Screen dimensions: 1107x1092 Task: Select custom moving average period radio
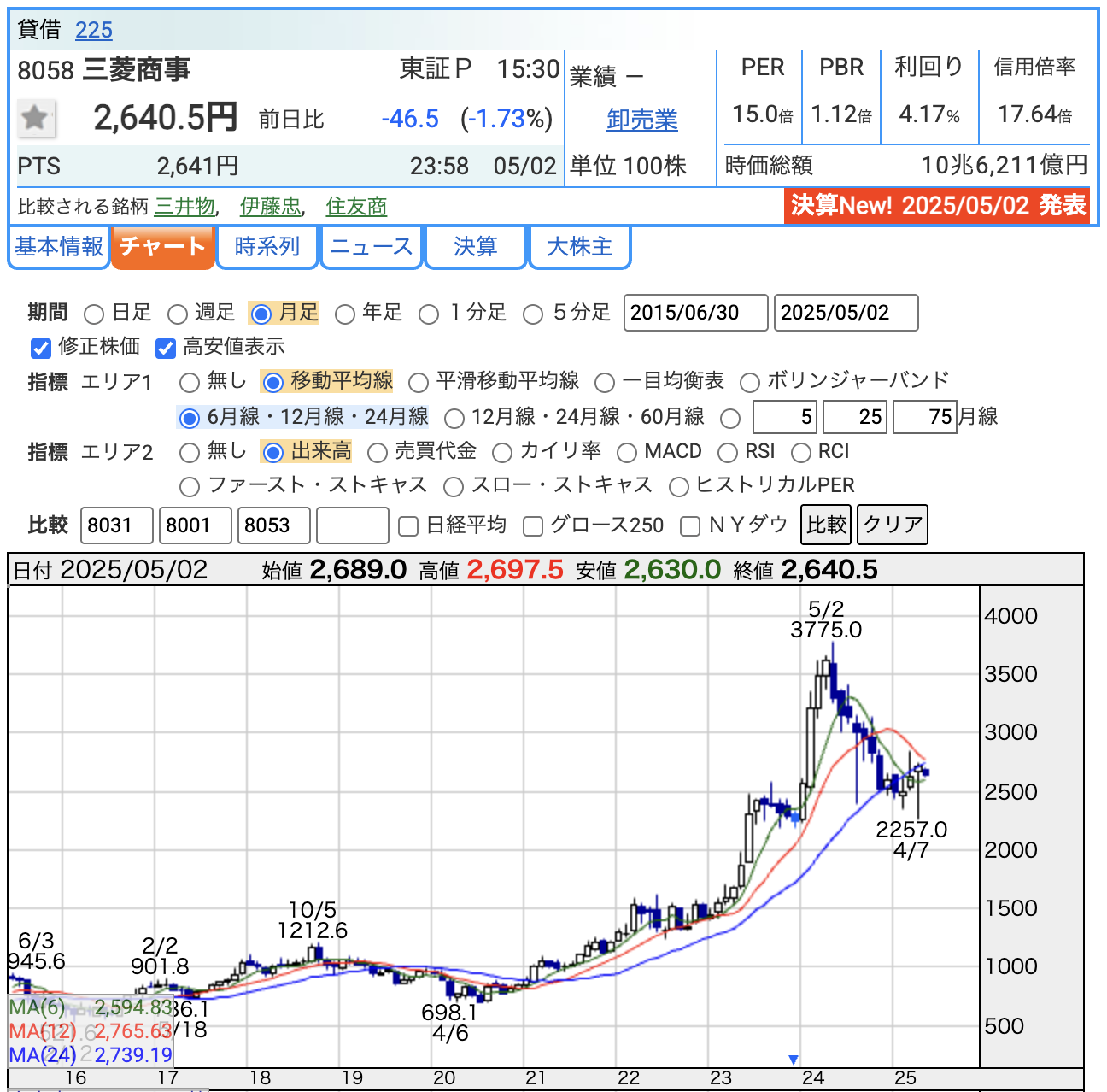click(x=730, y=418)
